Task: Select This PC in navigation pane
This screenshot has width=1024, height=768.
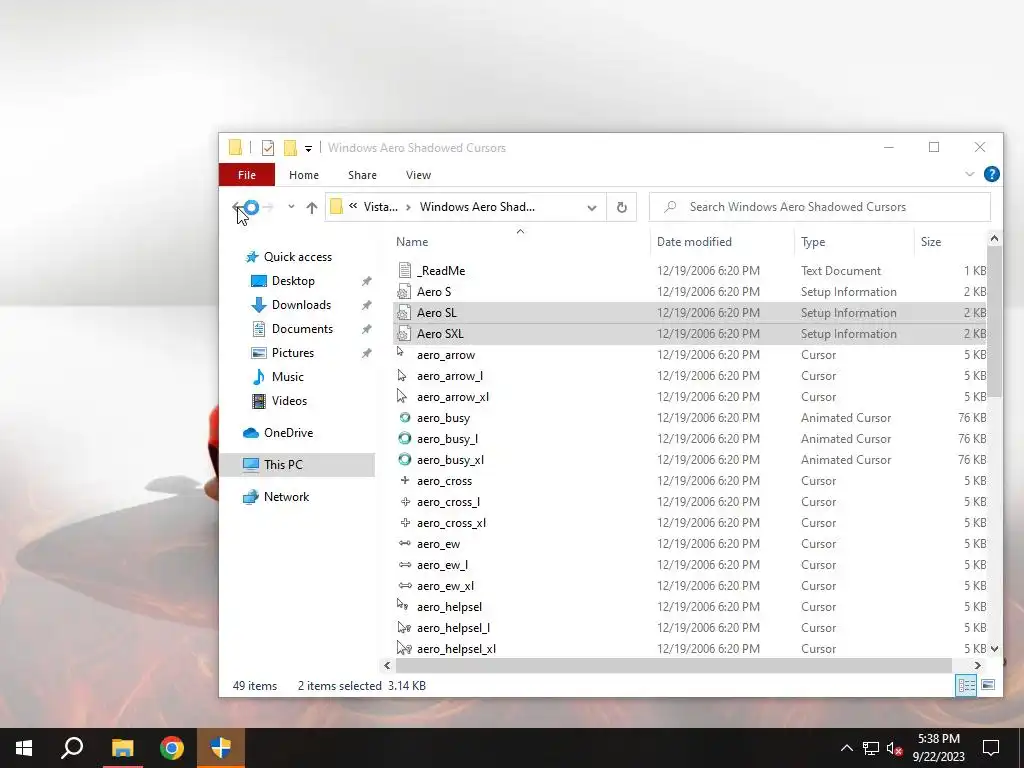Action: point(297,465)
